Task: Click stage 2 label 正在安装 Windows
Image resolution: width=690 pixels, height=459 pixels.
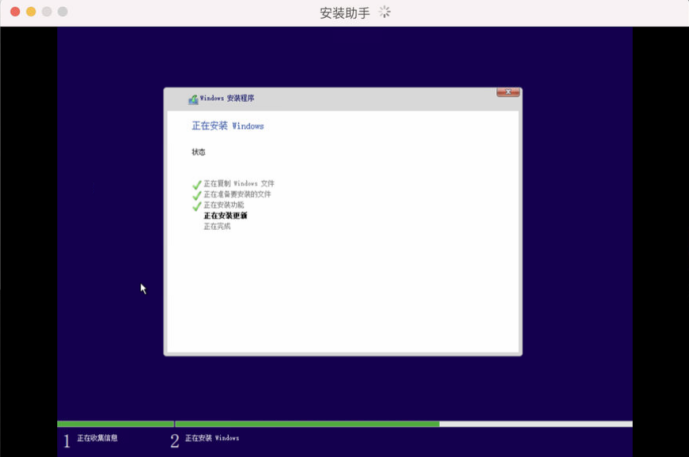Action: coord(212,438)
